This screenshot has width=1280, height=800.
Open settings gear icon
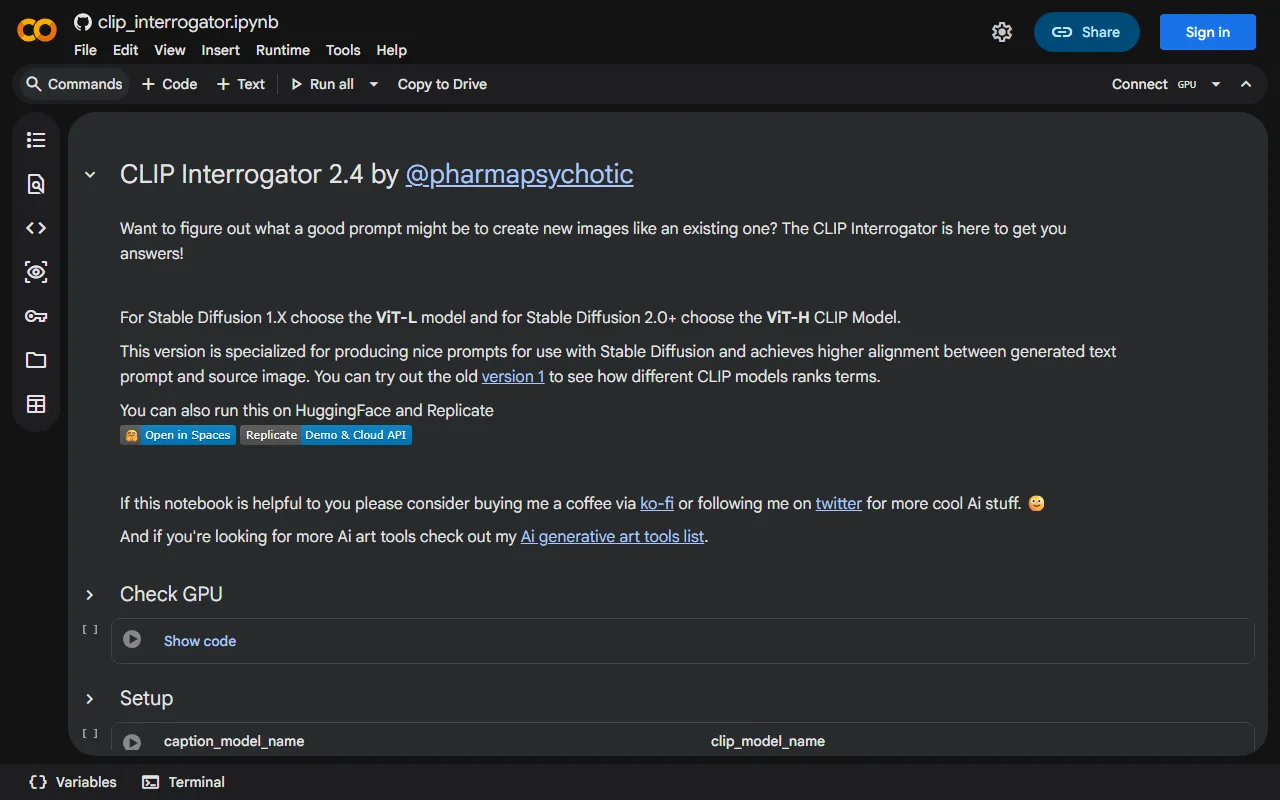pyautogui.click(x=1001, y=32)
